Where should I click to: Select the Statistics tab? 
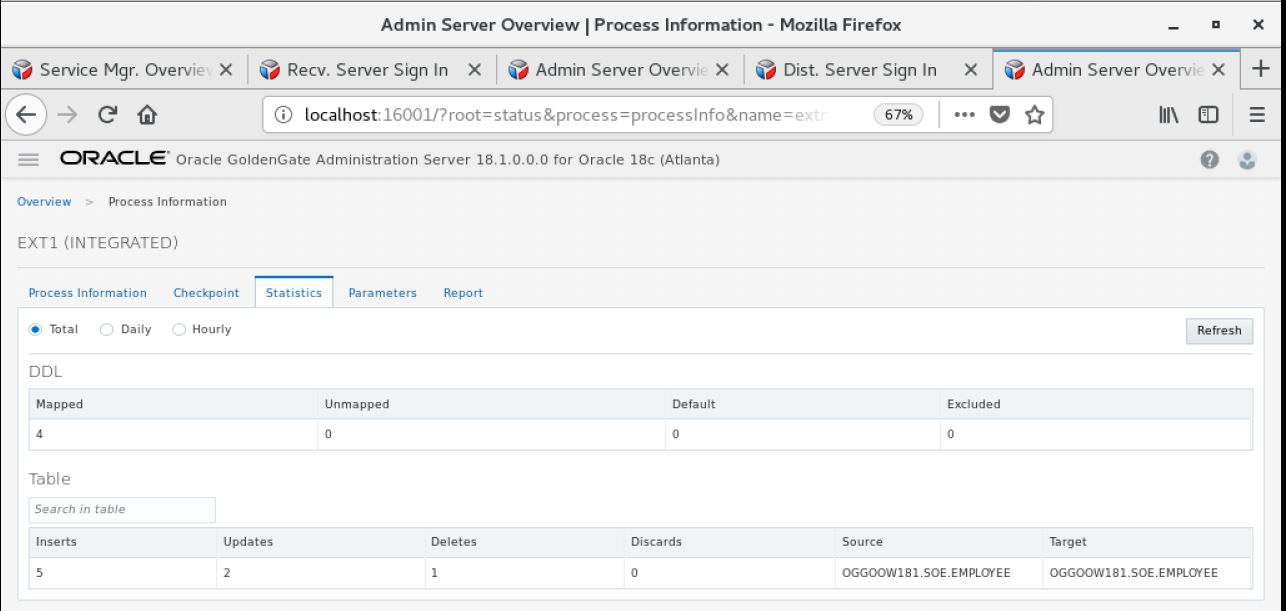(294, 293)
